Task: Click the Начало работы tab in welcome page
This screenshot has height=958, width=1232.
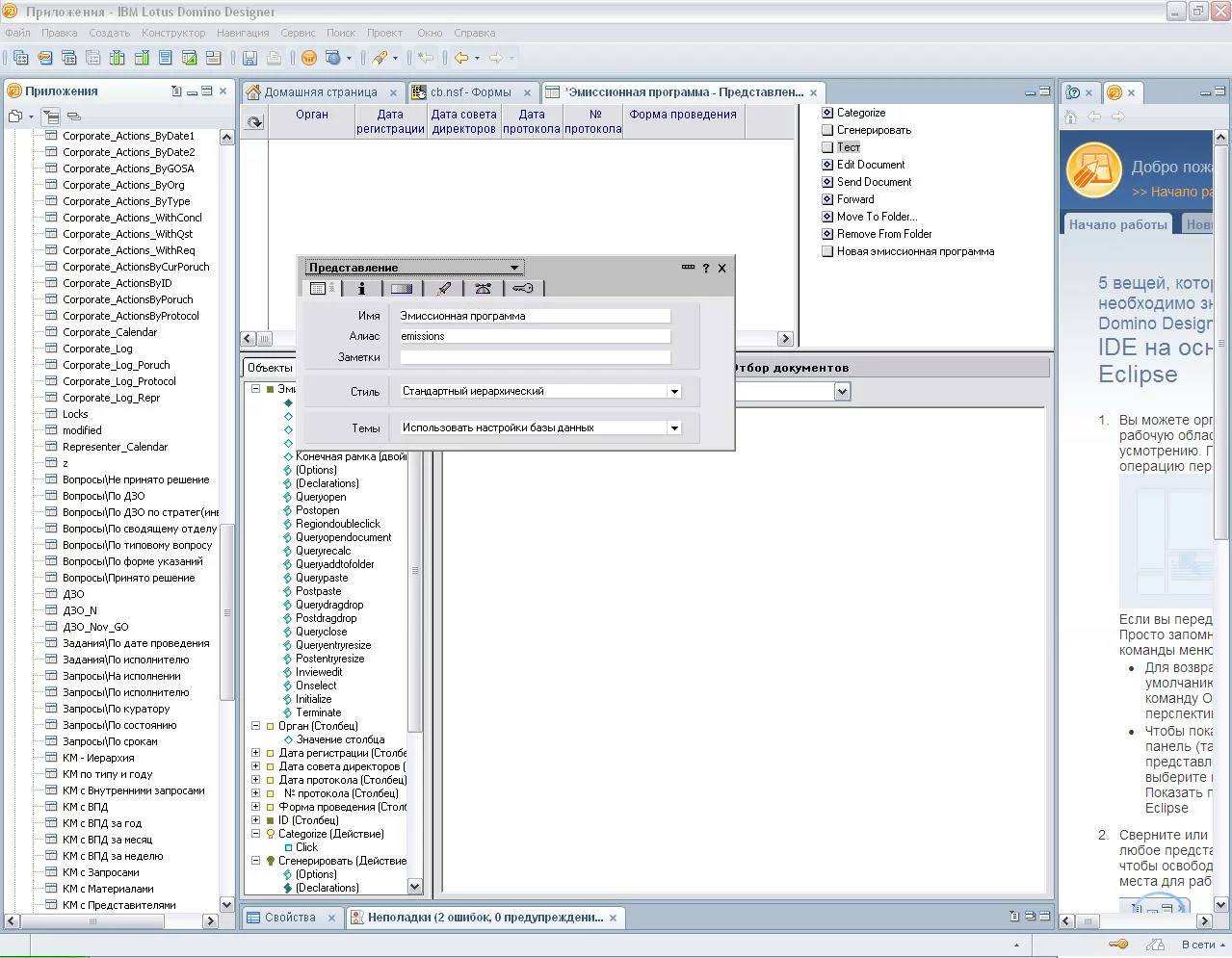Action: coord(1117,224)
